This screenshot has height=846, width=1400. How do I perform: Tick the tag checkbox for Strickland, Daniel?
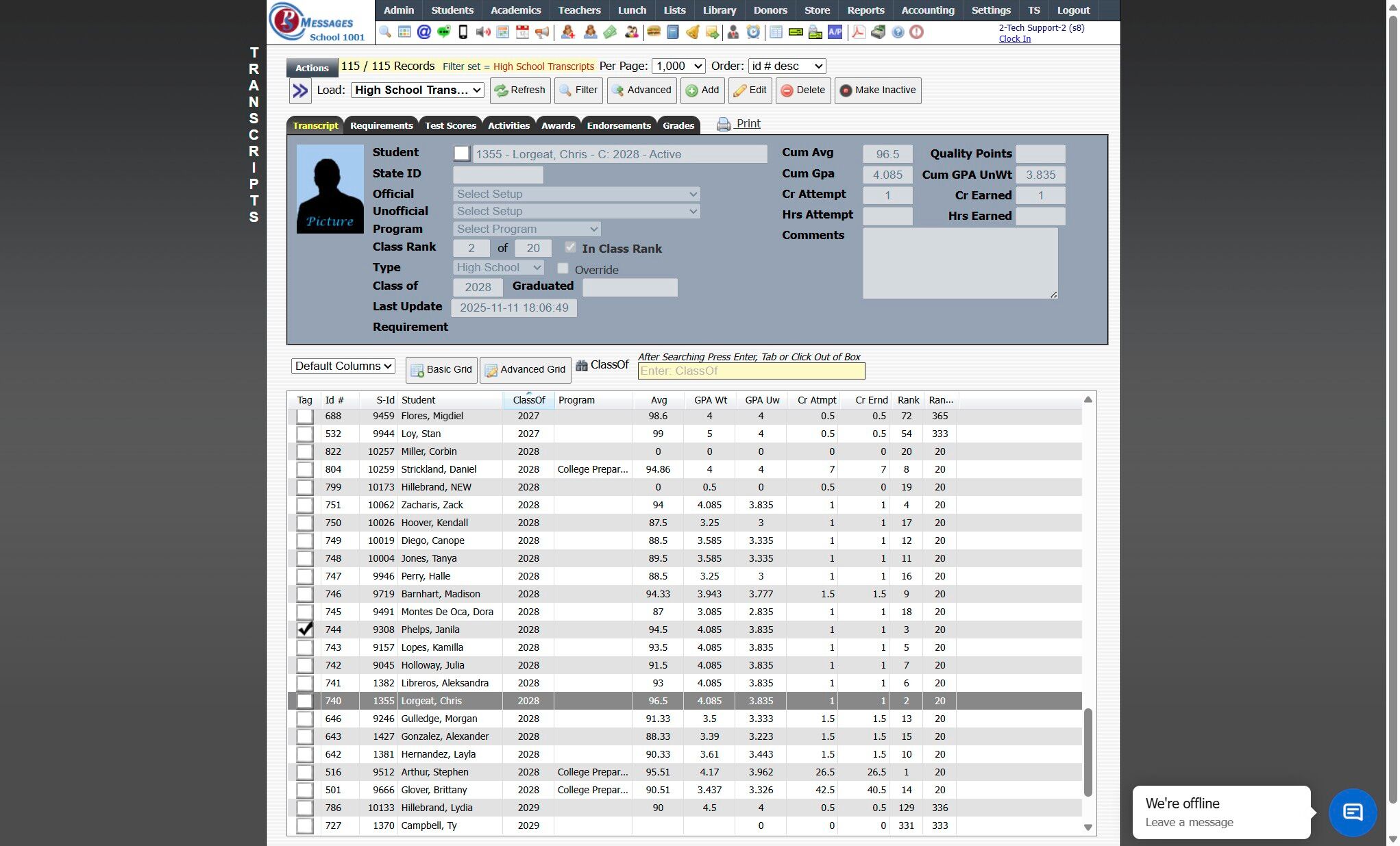click(x=305, y=469)
